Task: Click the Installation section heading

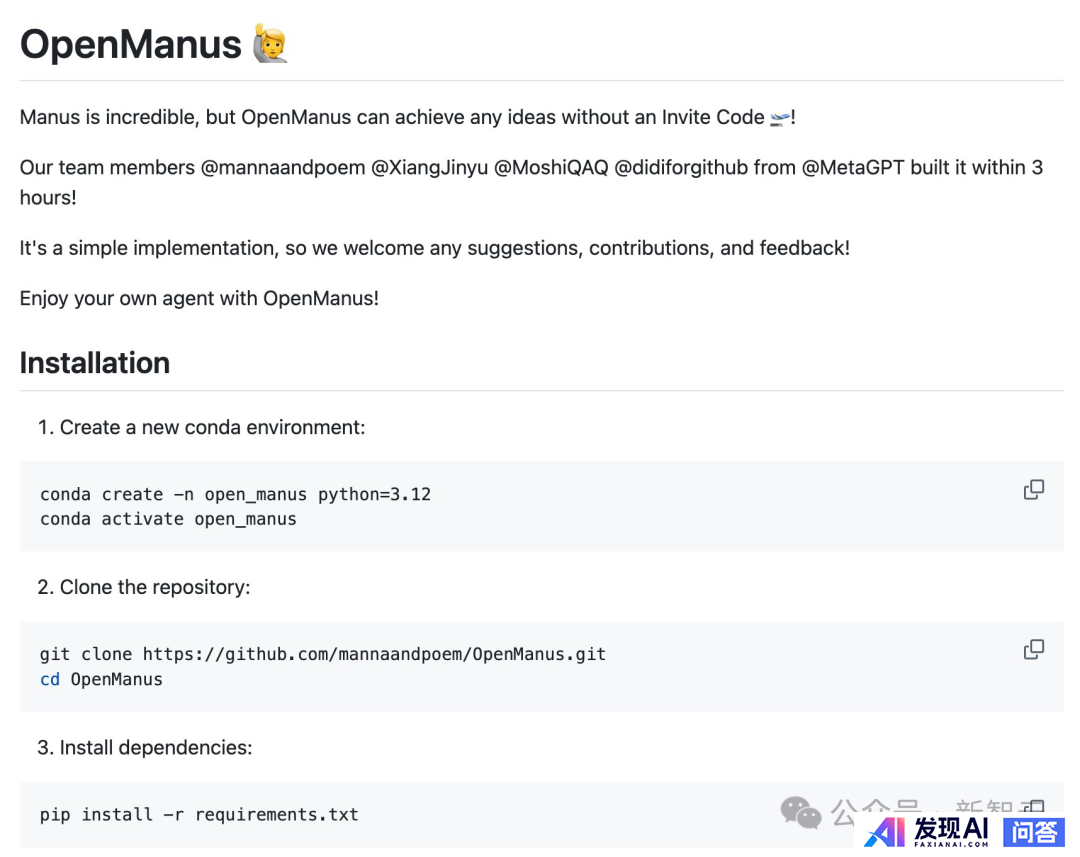Action: click(95, 362)
